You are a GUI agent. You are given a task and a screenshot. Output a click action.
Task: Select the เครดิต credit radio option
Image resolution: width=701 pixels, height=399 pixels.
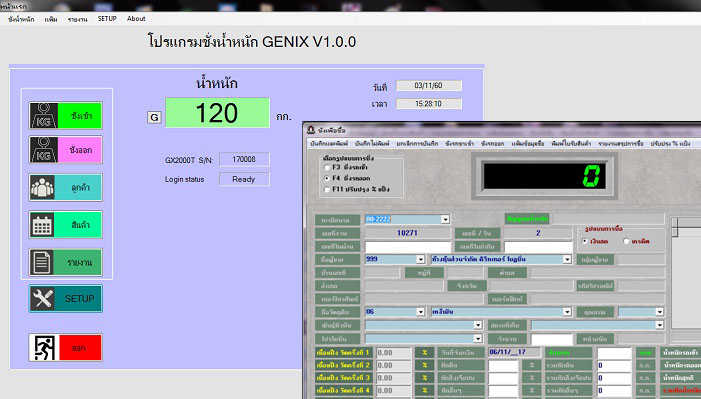coord(627,241)
